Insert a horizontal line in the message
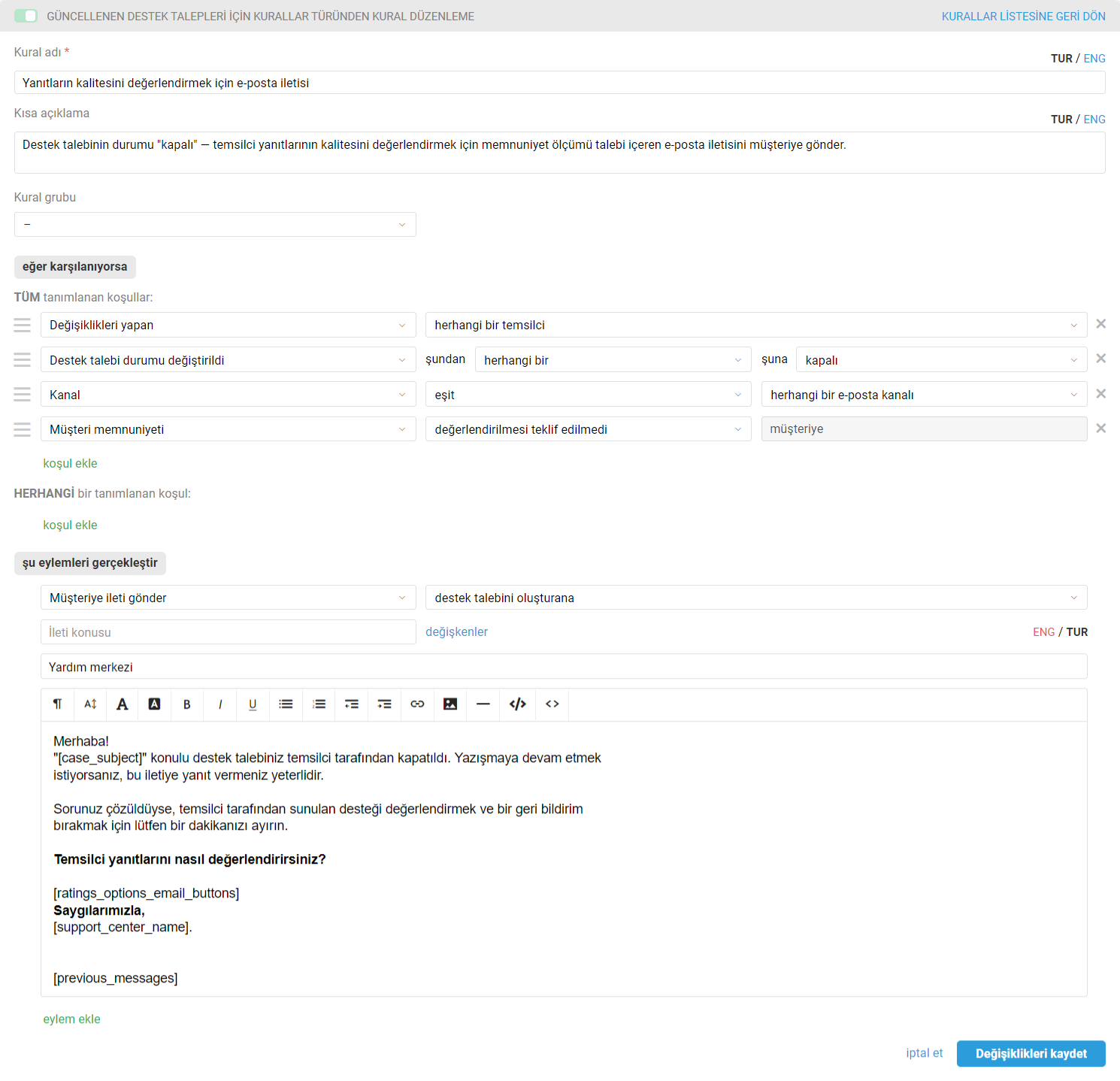The width and height of the screenshot is (1120, 1081). pyautogui.click(x=483, y=704)
